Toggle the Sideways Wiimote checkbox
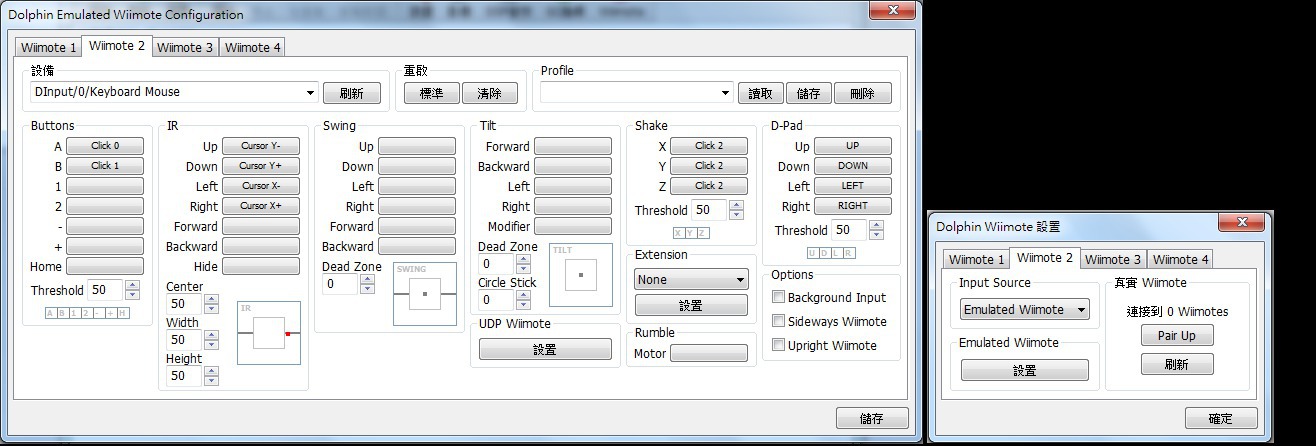Screen dimensions: 1316x446 click(x=779, y=321)
